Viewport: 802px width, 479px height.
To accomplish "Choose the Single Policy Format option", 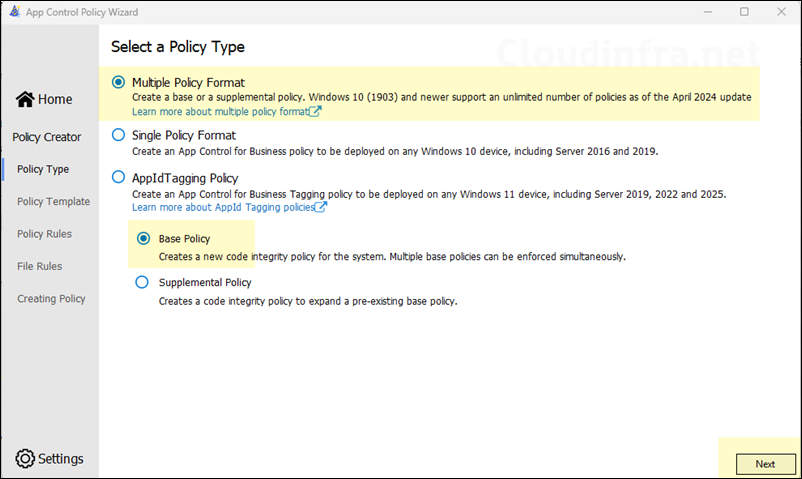I will coord(119,134).
